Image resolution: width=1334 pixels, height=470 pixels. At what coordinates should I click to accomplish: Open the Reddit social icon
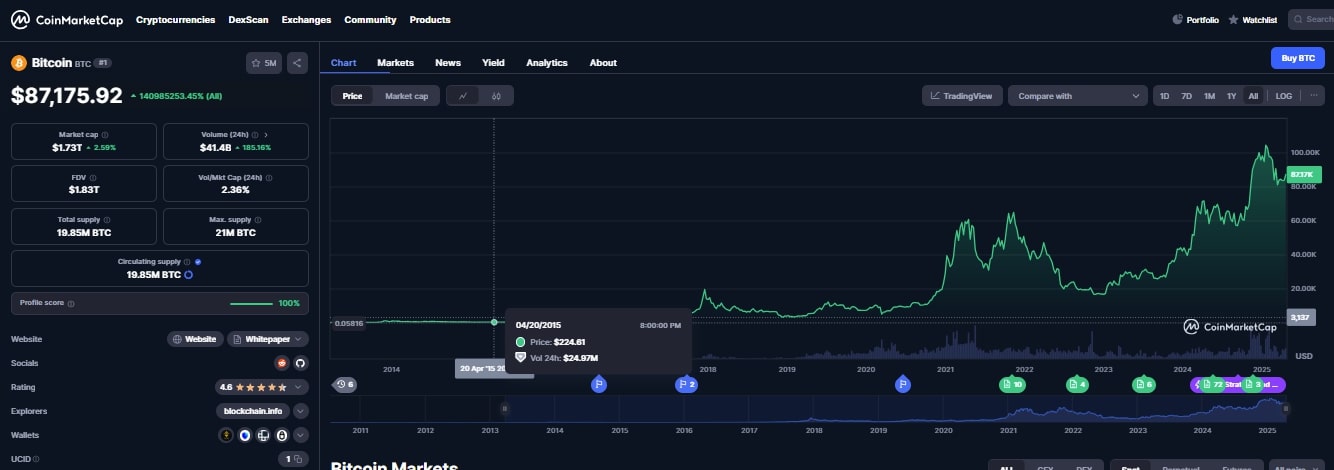point(282,362)
